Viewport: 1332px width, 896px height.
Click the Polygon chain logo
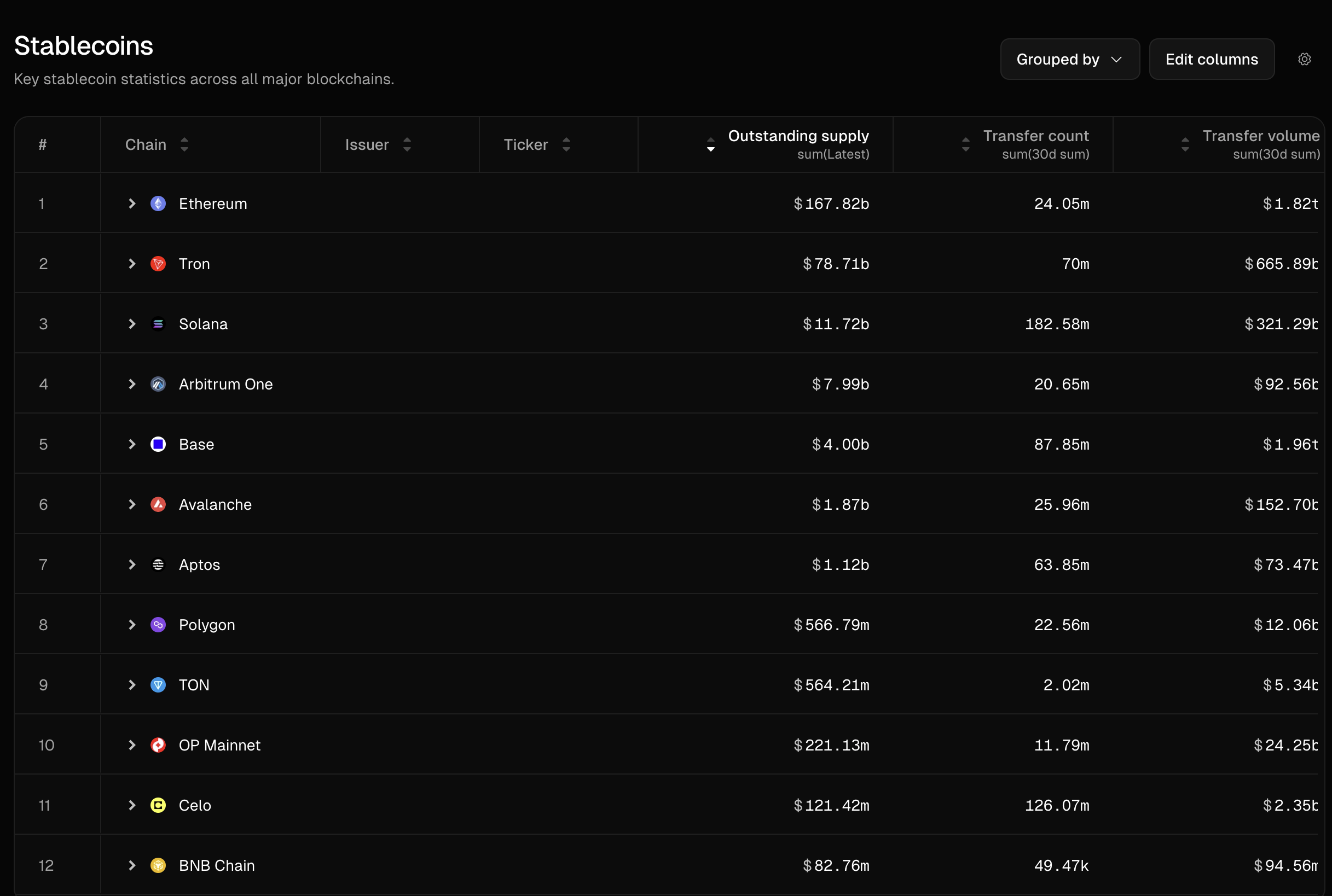(x=158, y=625)
